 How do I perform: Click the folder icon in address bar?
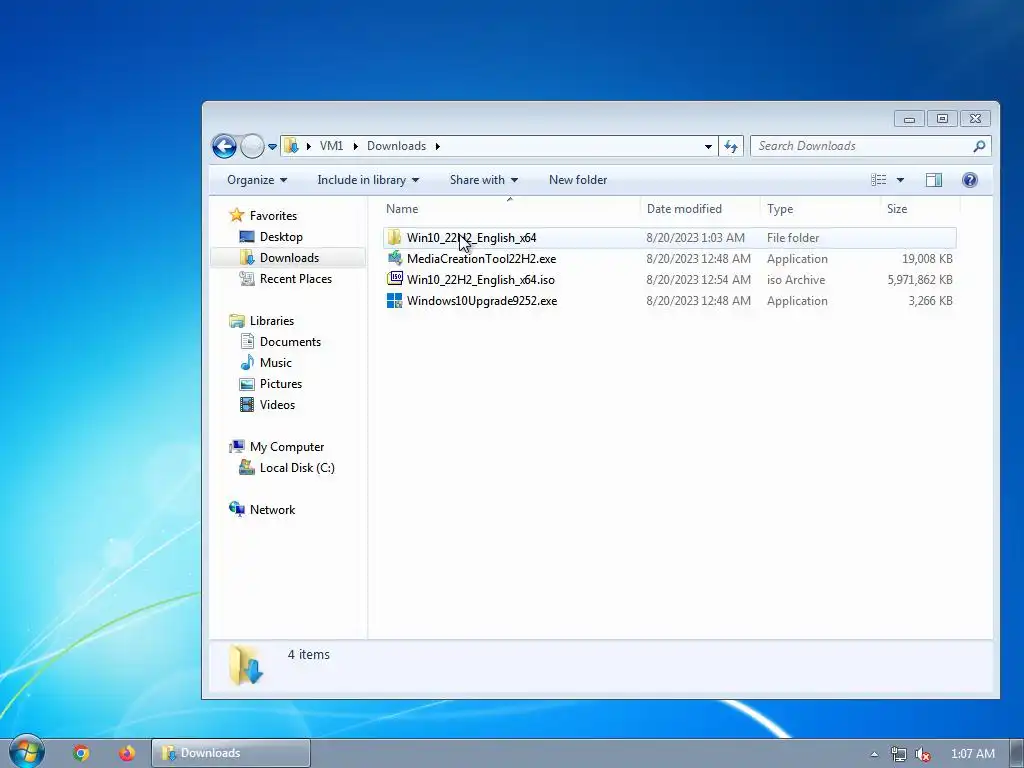click(x=291, y=146)
